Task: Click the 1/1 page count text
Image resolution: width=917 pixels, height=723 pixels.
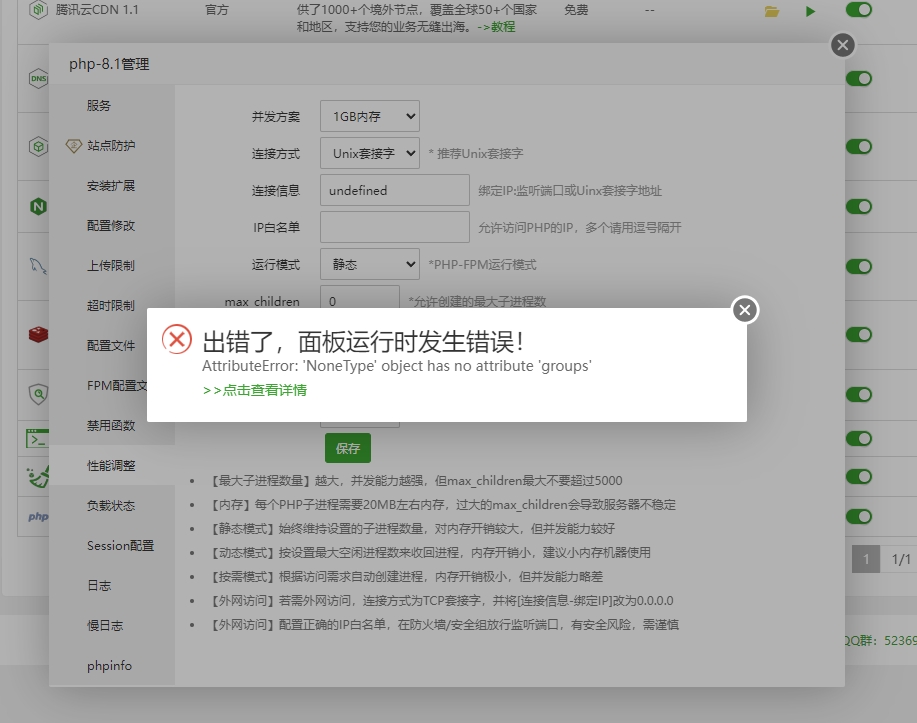Action: tap(901, 560)
